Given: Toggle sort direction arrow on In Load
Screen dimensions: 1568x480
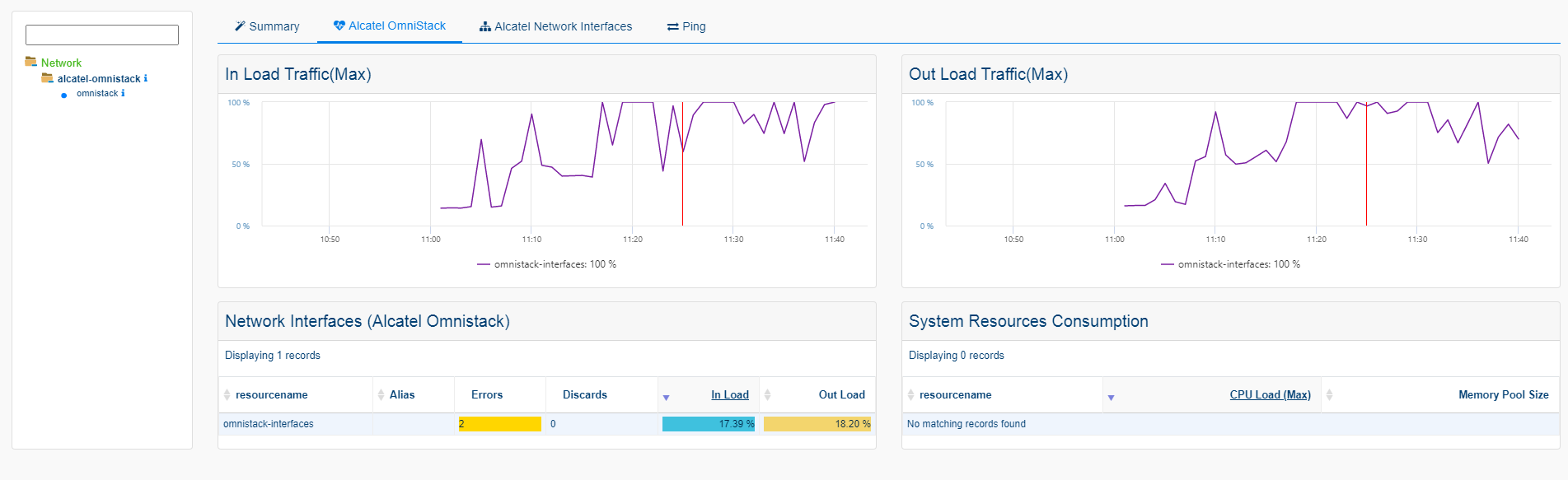Looking at the screenshot, I should pyautogui.click(x=666, y=398).
